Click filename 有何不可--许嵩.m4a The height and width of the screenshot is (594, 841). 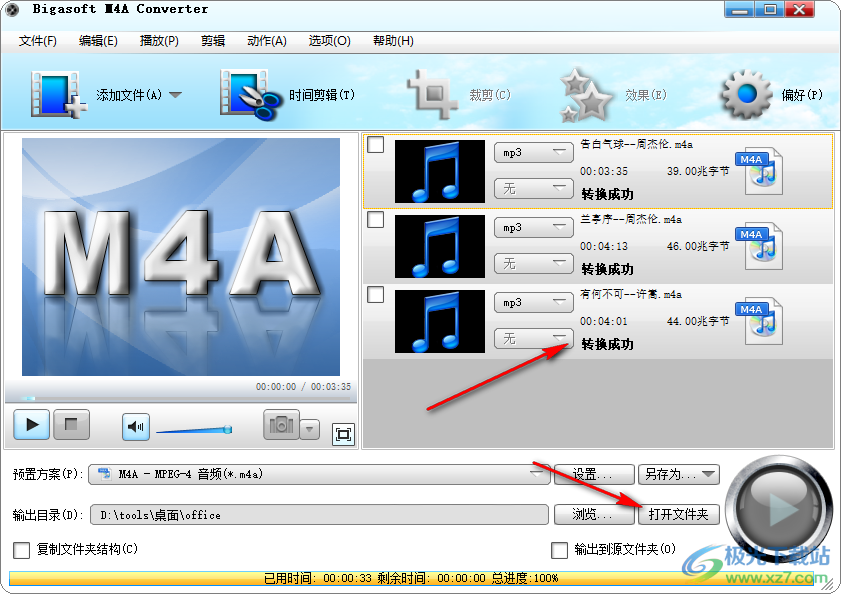pos(631,295)
